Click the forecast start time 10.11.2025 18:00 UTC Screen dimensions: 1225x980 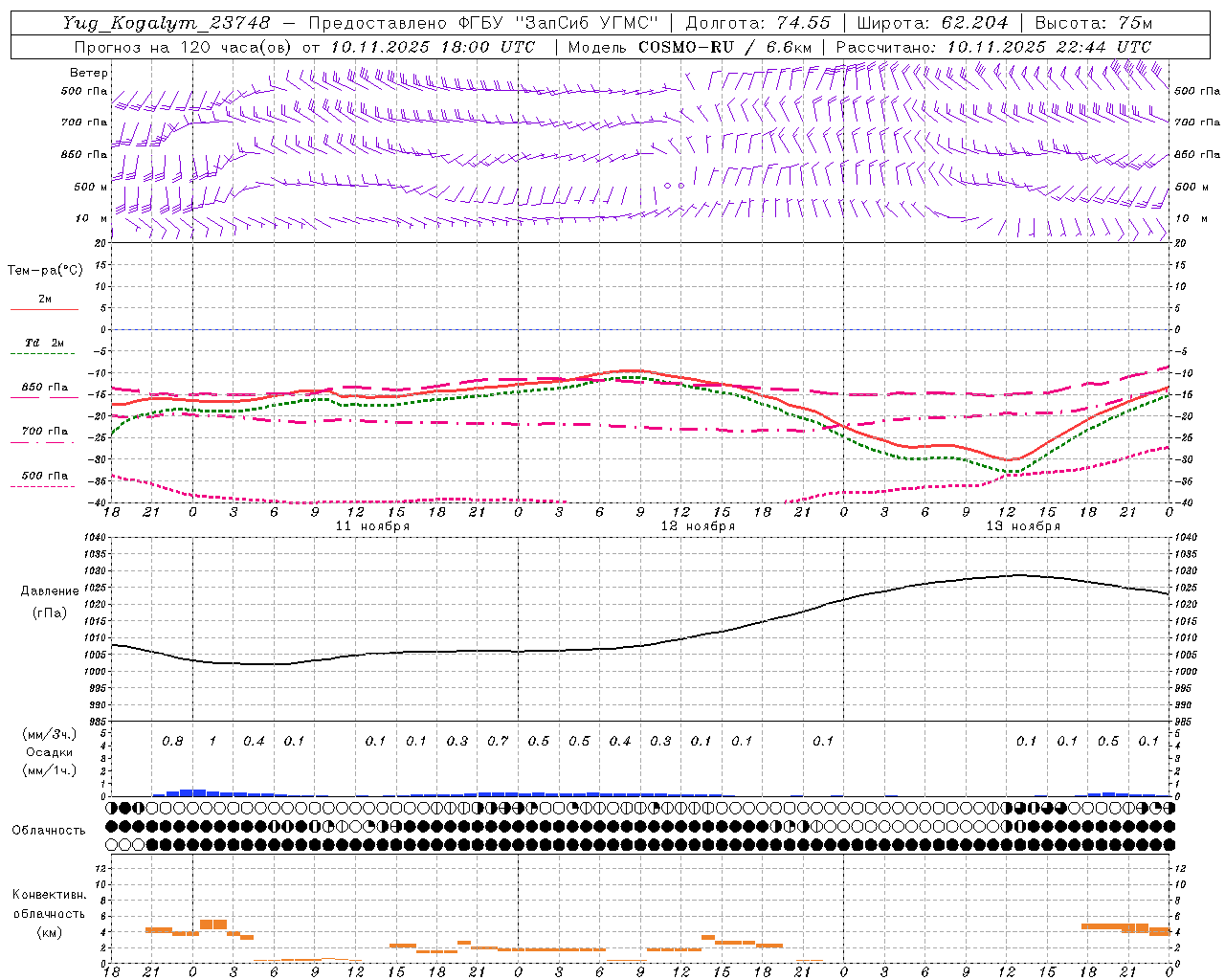tap(433, 47)
